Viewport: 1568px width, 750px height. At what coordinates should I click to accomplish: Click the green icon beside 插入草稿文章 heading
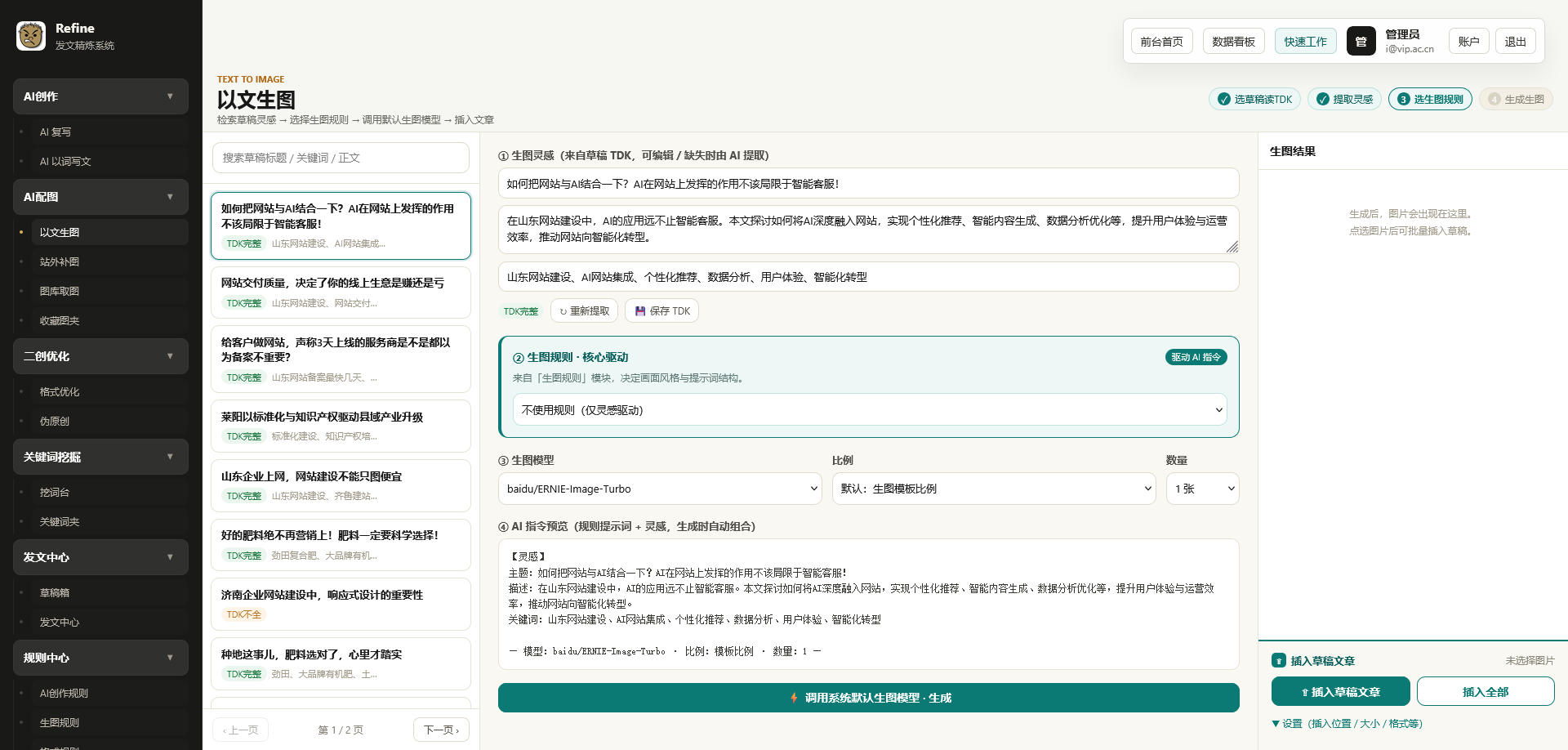1279,661
